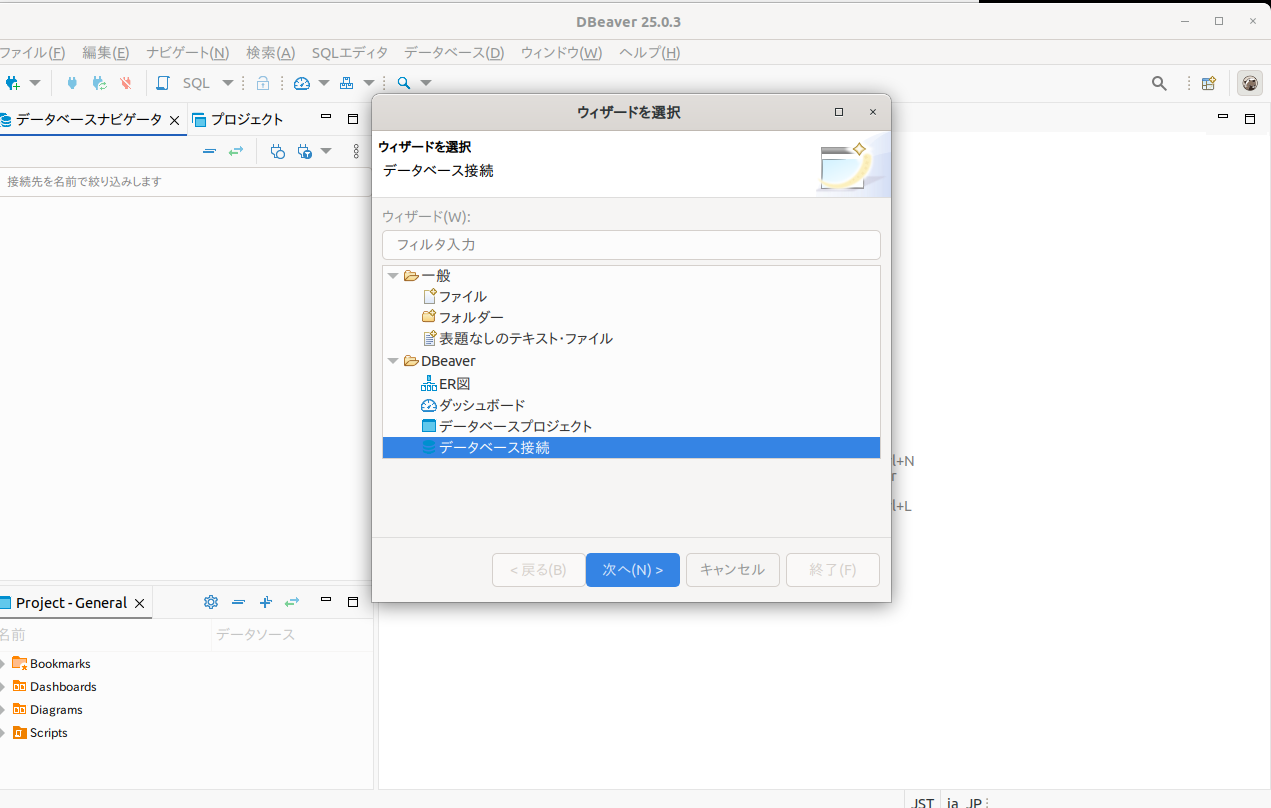Click the new connection folder icon in navigator

point(278,151)
